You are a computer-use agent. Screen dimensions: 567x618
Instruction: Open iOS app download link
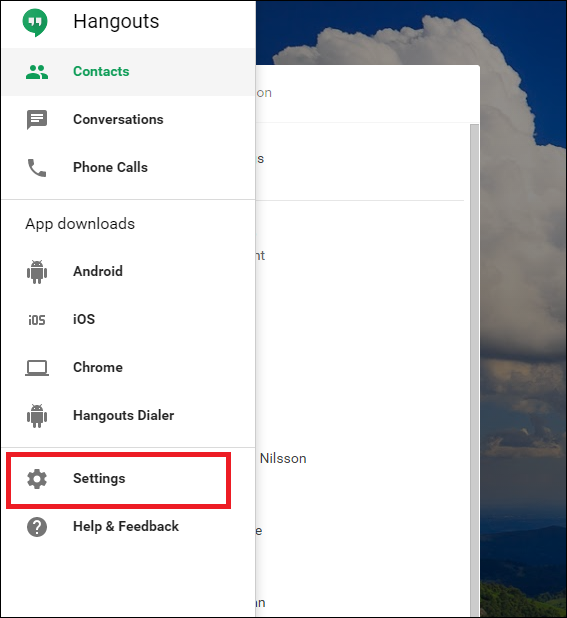(128, 320)
